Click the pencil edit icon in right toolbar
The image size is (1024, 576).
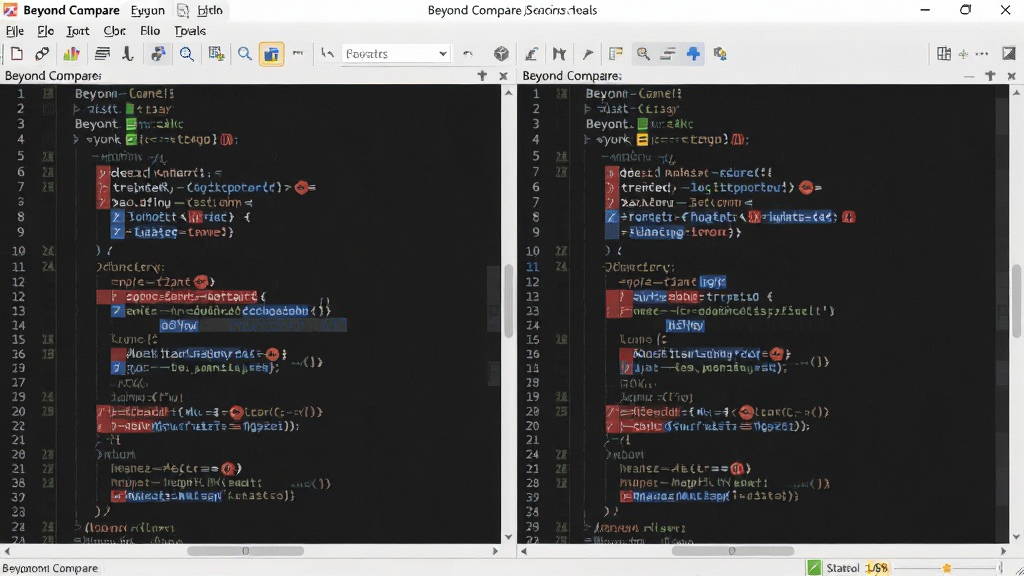click(532, 54)
